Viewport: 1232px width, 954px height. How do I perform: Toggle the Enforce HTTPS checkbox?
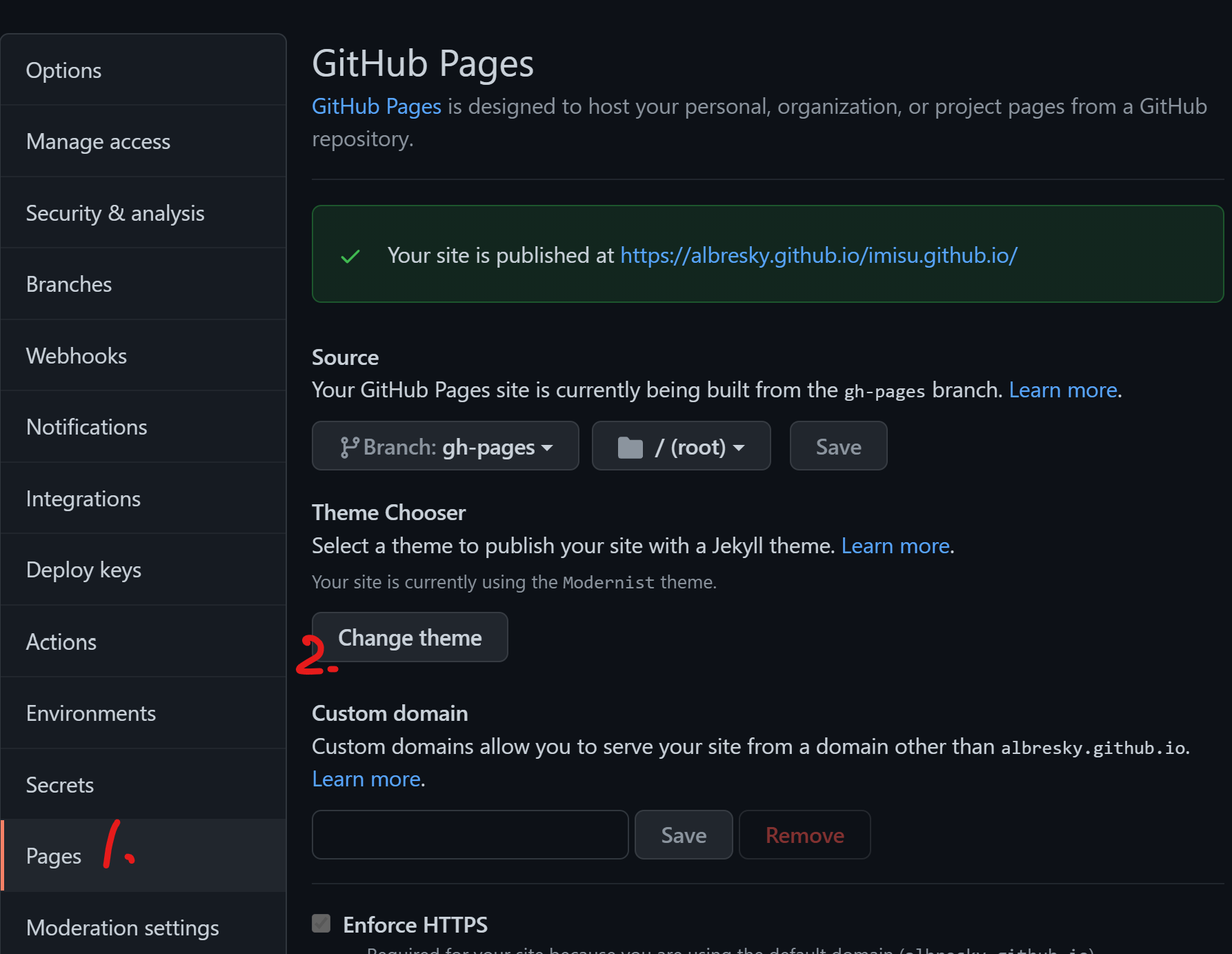[321, 924]
